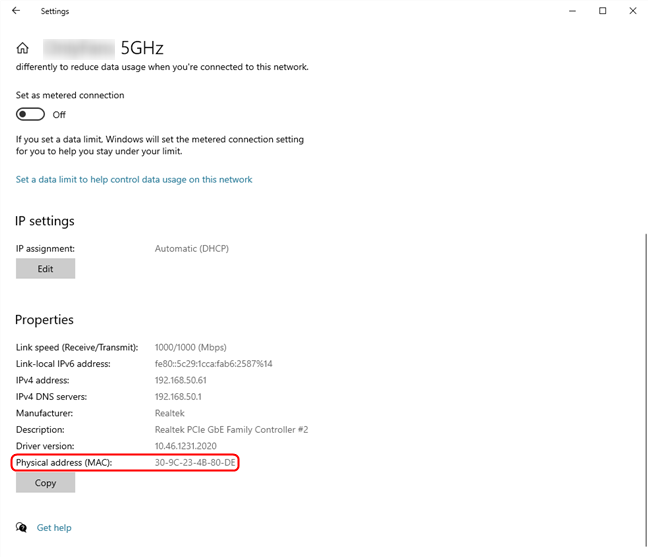Select the Realtek PCIe GbE description text

click(231, 430)
